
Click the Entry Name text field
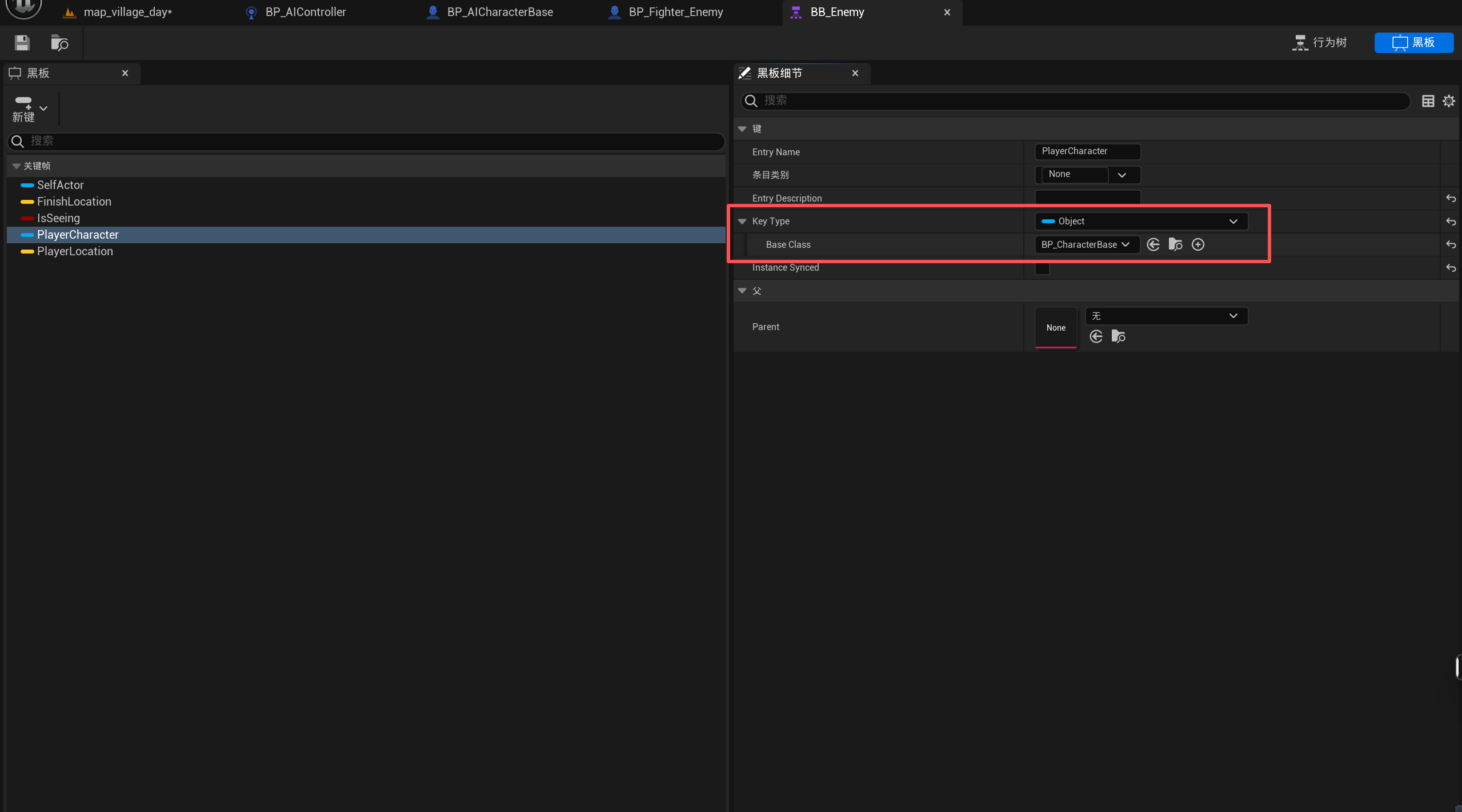click(1087, 151)
